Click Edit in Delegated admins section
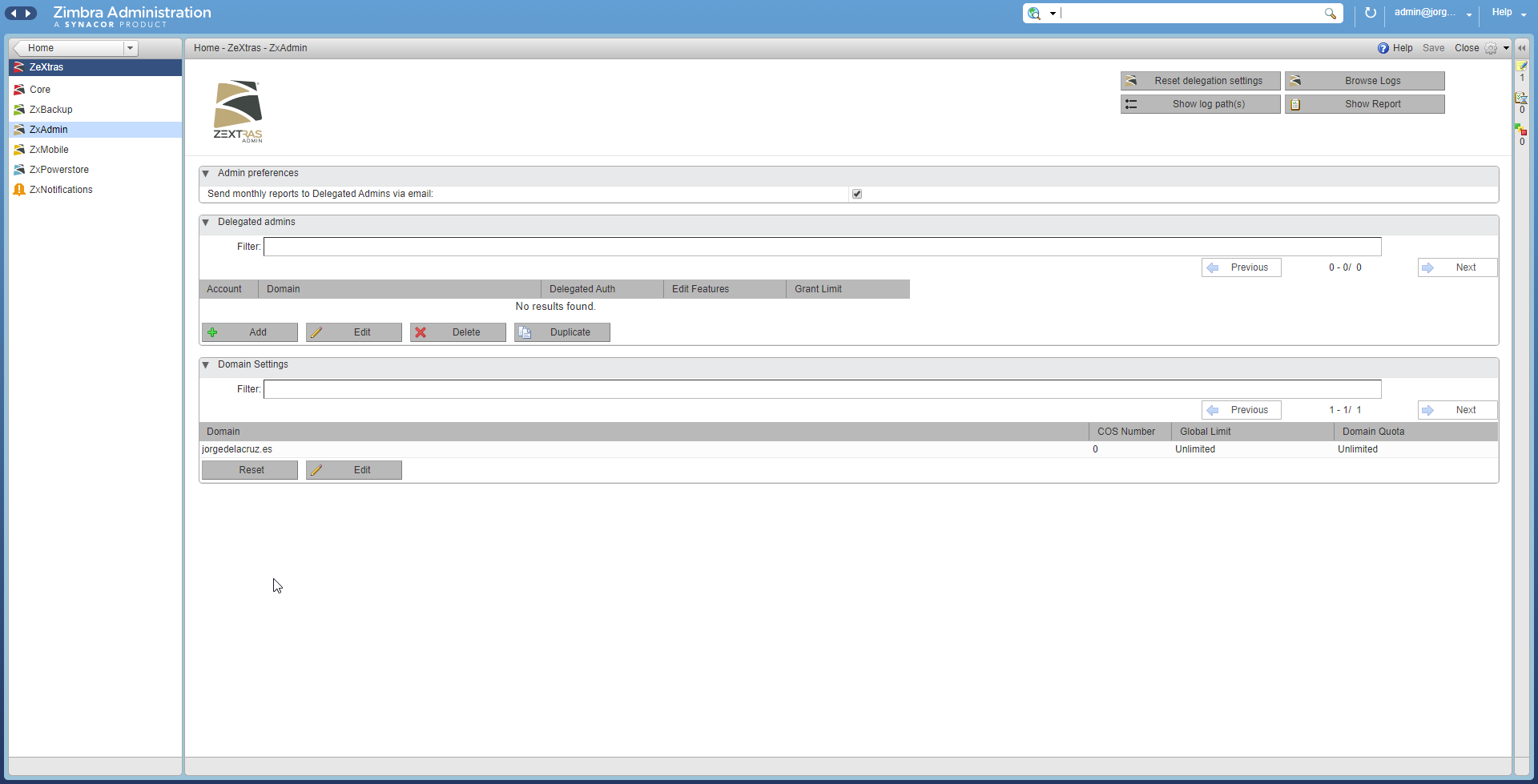The height and width of the screenshot is (784, 1538). click(x=354, y=332)
